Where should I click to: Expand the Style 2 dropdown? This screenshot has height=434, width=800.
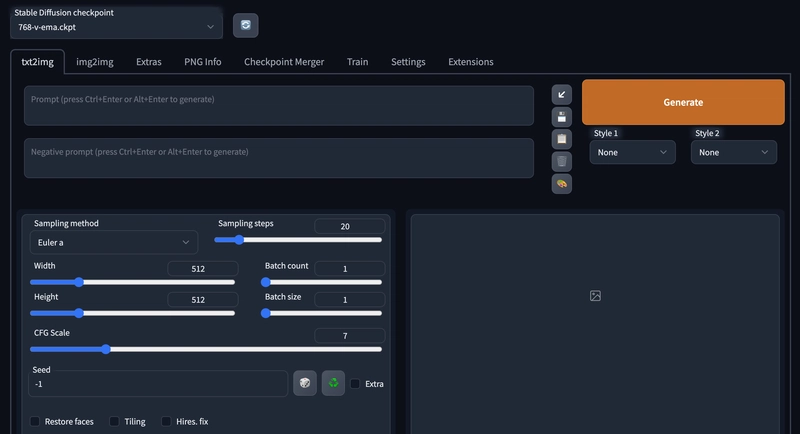tap(734, 152)
